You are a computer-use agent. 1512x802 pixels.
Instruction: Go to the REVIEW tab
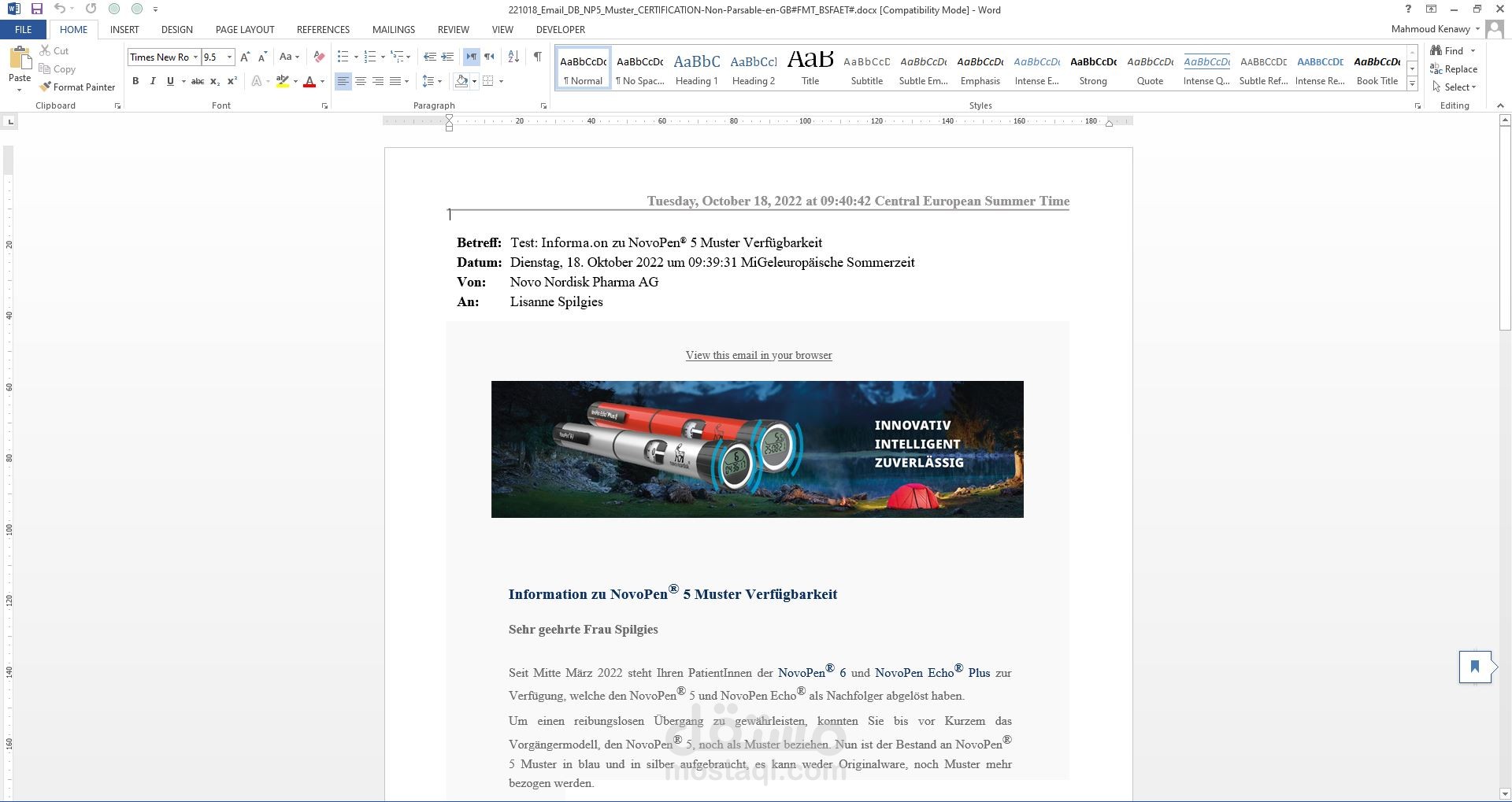click(x=453, y=29)
